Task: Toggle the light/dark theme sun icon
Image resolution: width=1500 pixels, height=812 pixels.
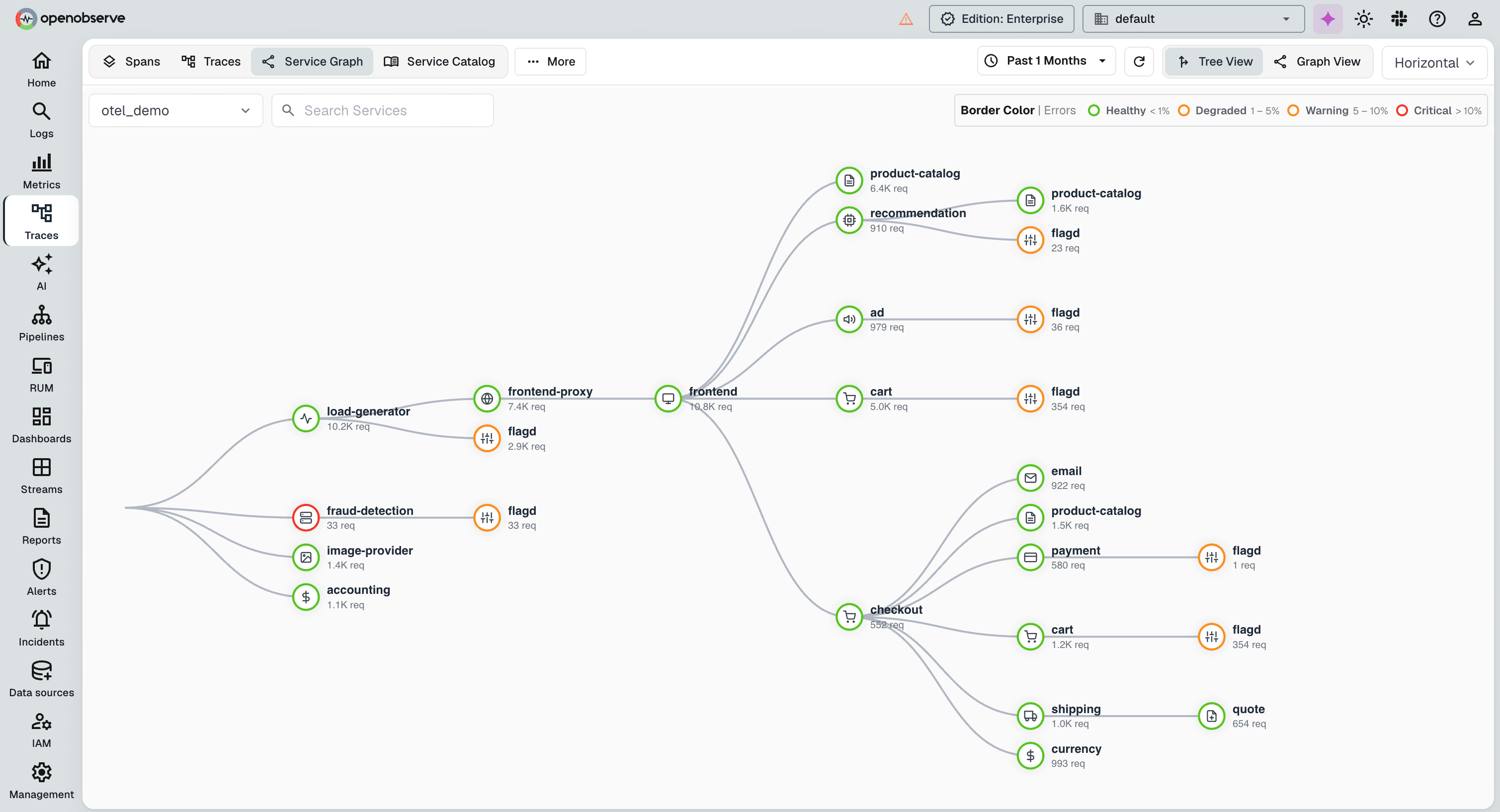Action: click(x=1363, y=18)
